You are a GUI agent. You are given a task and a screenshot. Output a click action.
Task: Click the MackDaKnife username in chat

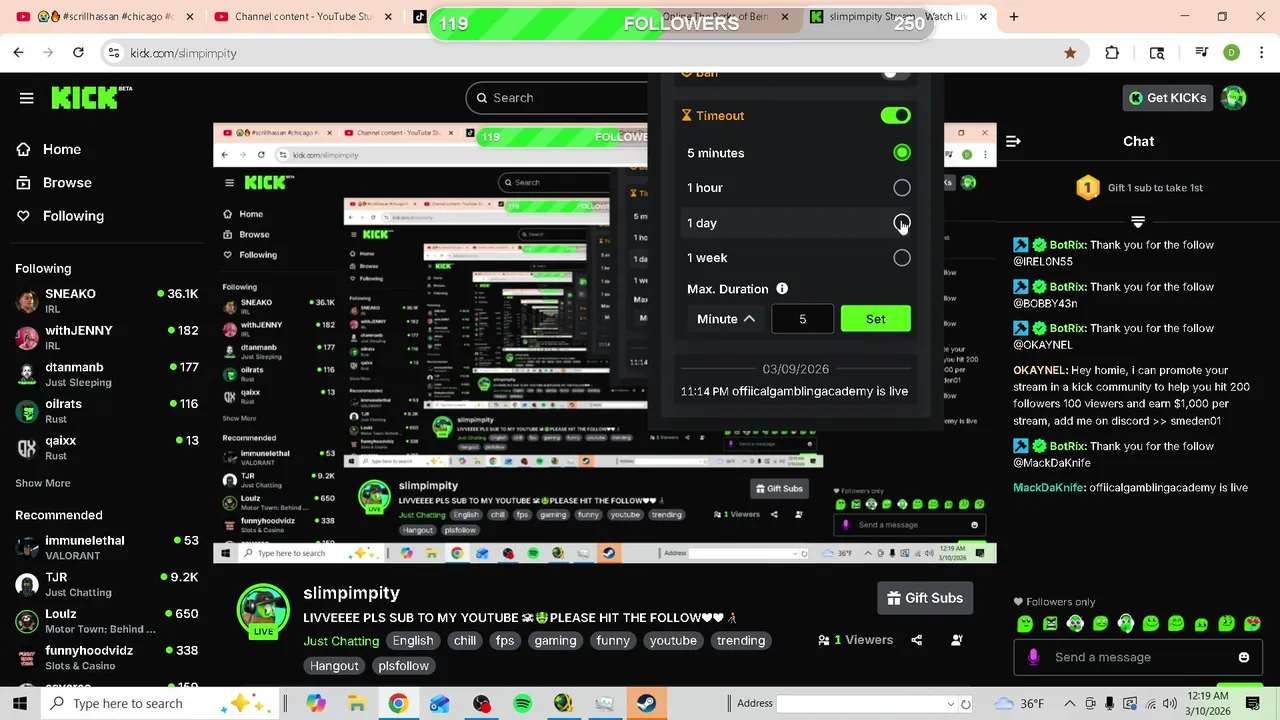pyautogui.click(x=1048, y=488)
